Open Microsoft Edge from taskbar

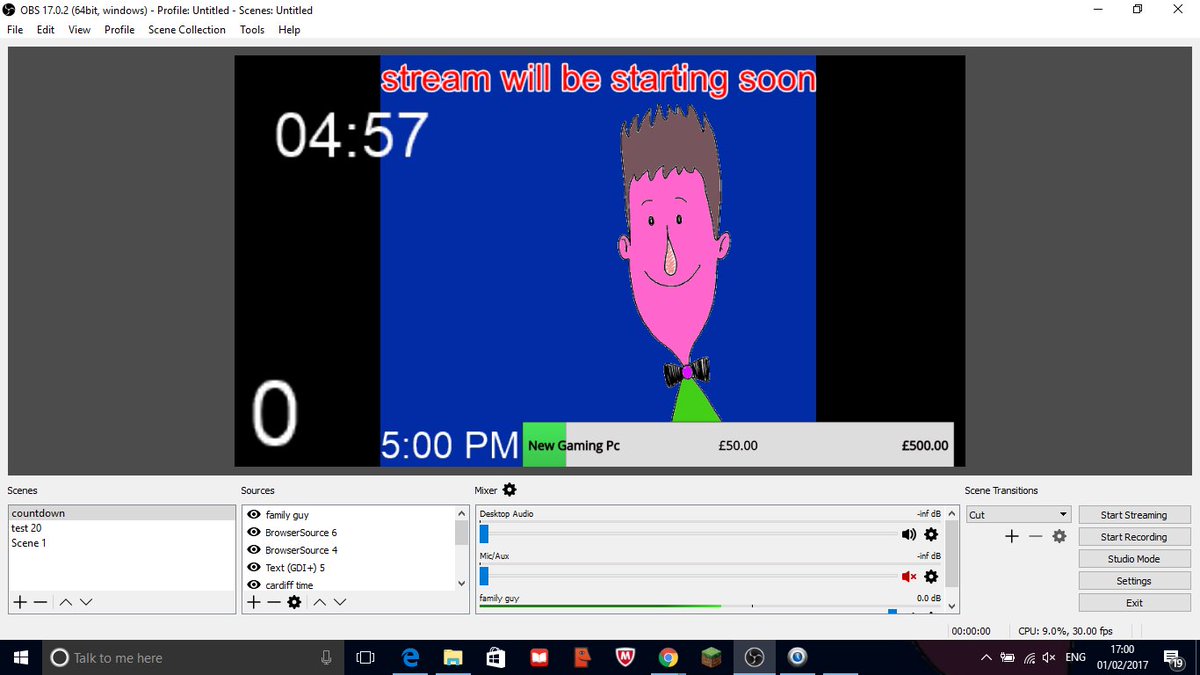tap(410, 657)
